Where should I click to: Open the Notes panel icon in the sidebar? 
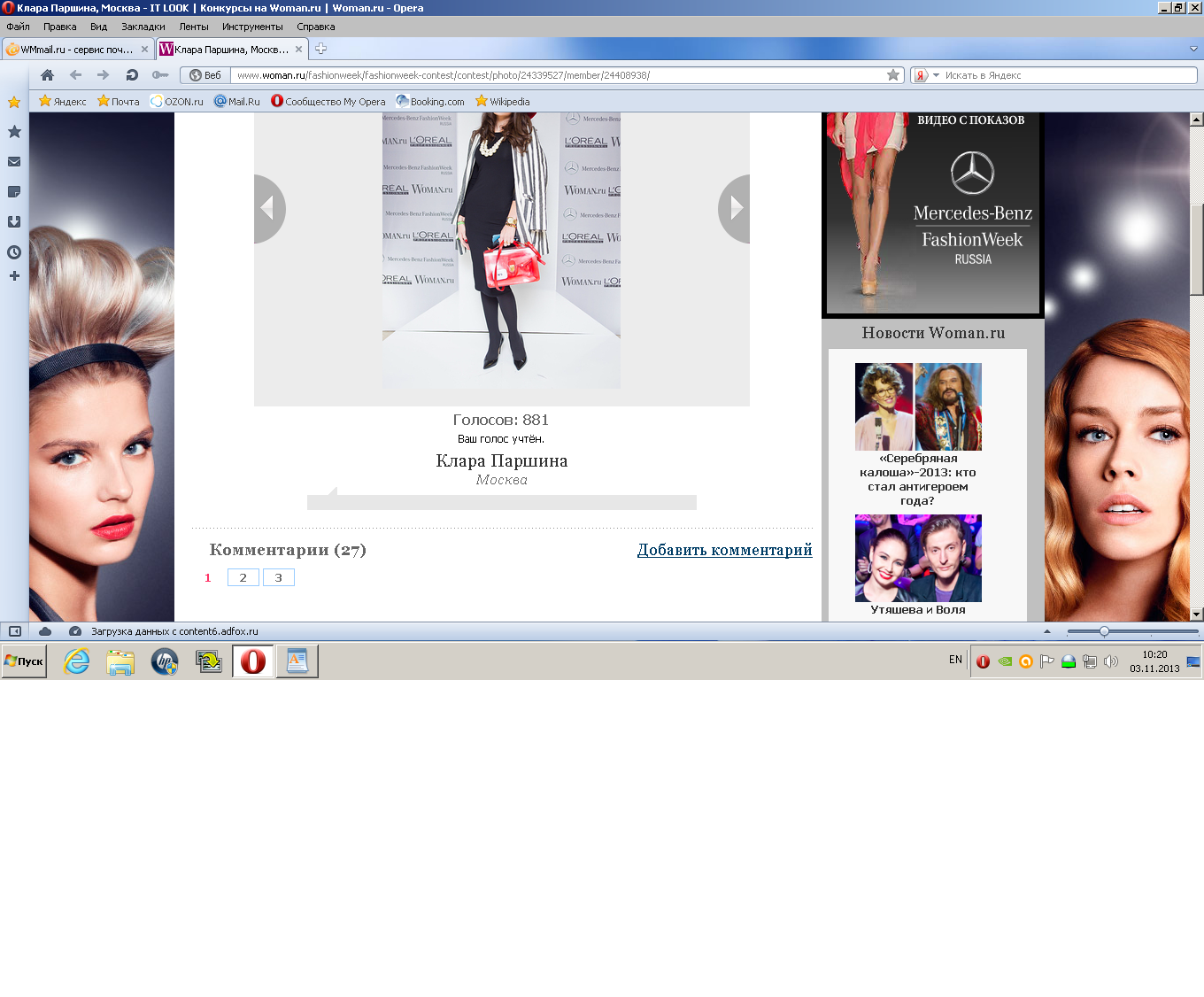tap(14, 192)
